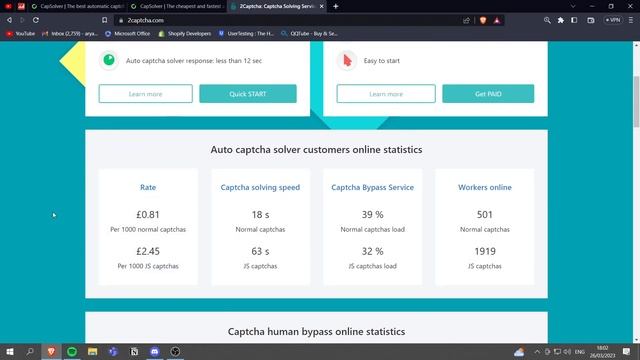640x360 pixels.
Task: Open Notion from the taskbar
Action: (x=134, y=351)
